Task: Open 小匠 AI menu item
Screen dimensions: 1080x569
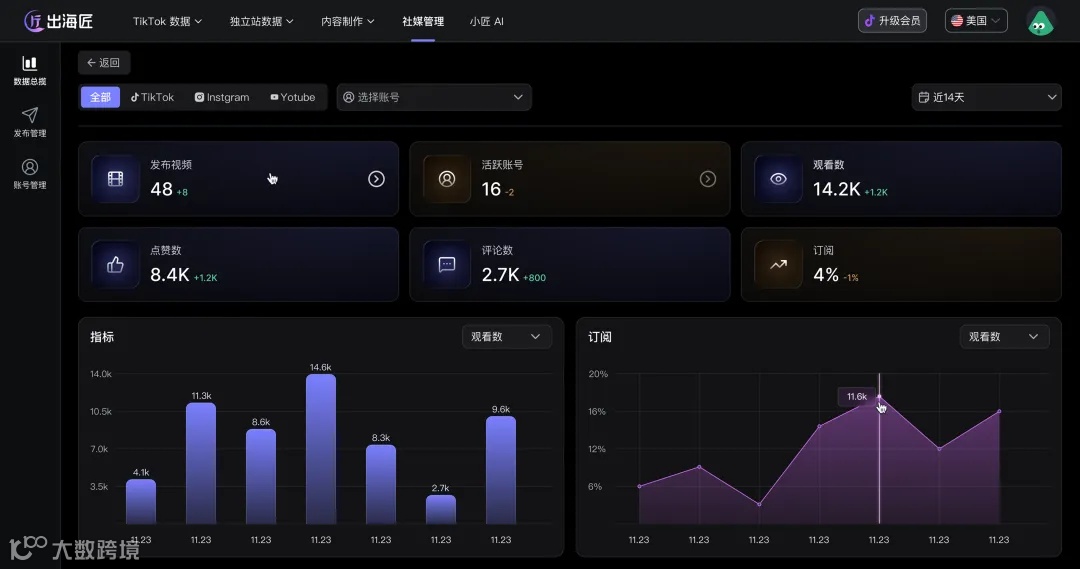Action: pos(486,21)
